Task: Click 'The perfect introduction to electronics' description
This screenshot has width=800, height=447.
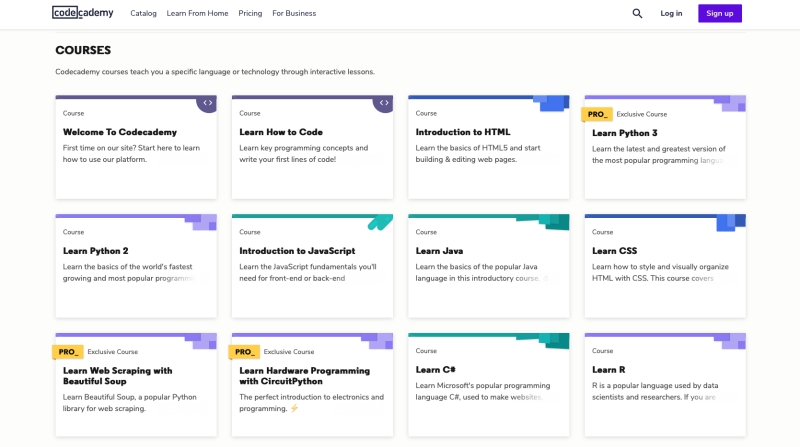Action: [x=311, y=403]
